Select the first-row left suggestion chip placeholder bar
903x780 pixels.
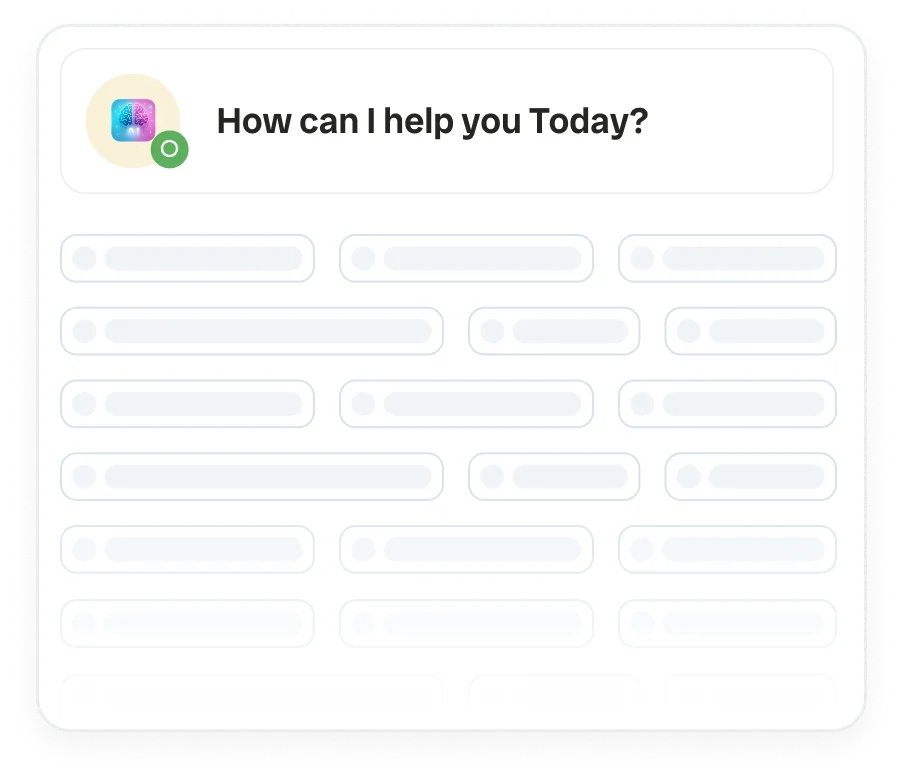[203, 258]
